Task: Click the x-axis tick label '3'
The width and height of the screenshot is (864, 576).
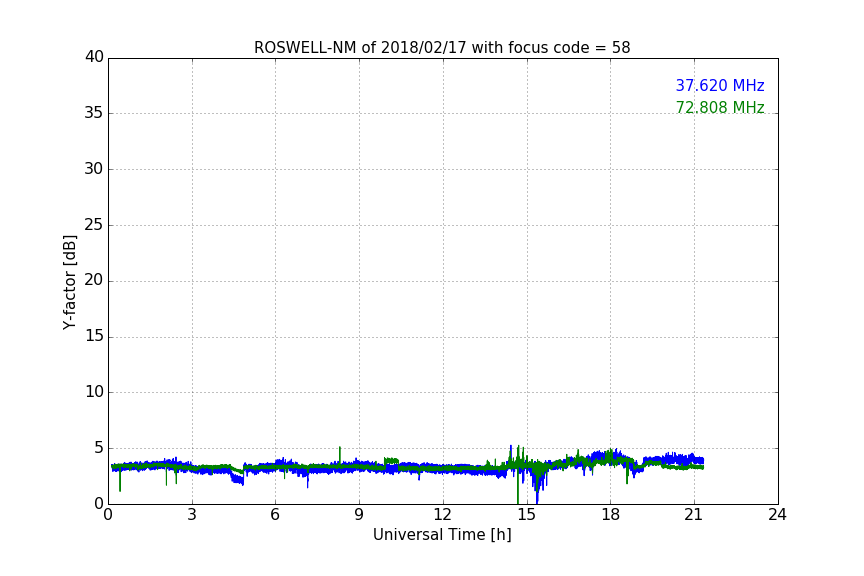Action: pos(192,515)
